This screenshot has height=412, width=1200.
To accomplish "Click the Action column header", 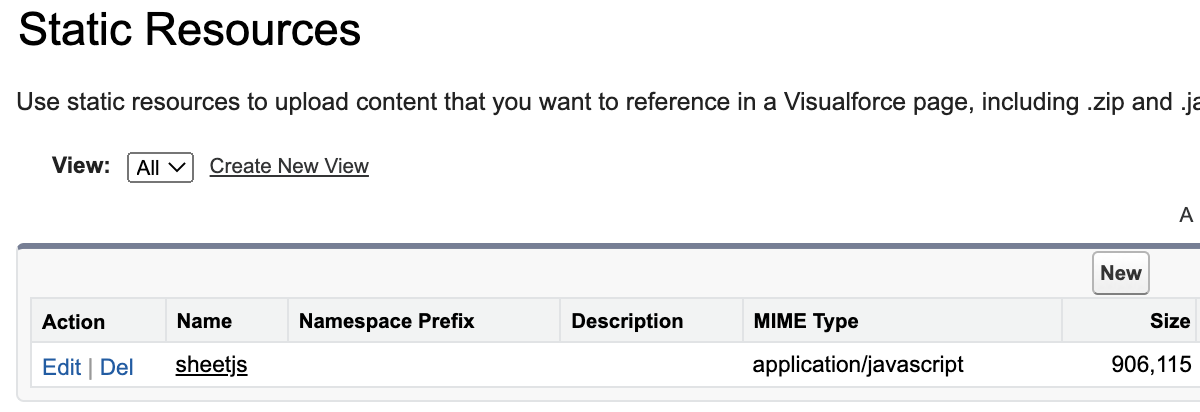I will [x=73, y=321].
